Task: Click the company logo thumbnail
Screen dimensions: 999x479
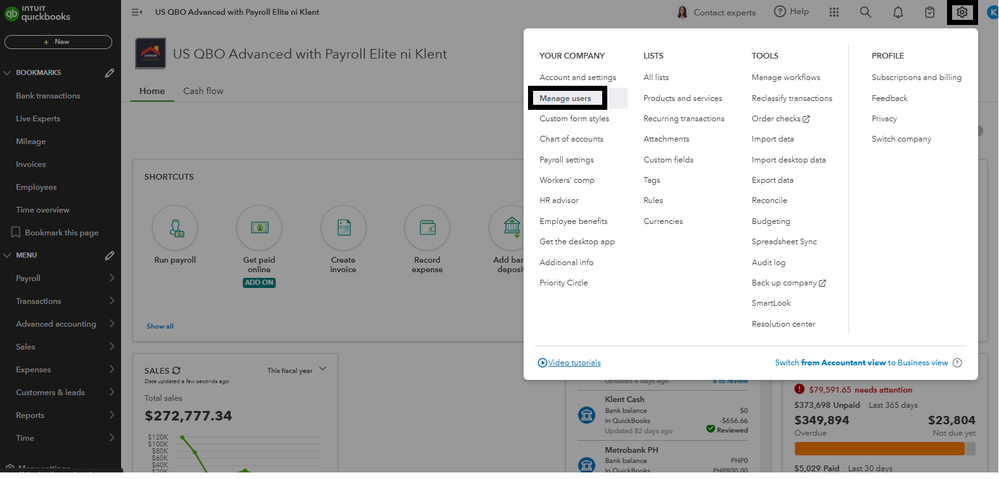Action: (151, 54)
